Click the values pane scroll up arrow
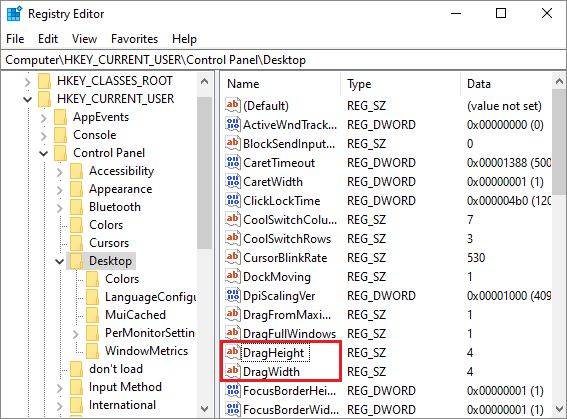The height and width of the screenshot is (419, 567). [559, 81]
